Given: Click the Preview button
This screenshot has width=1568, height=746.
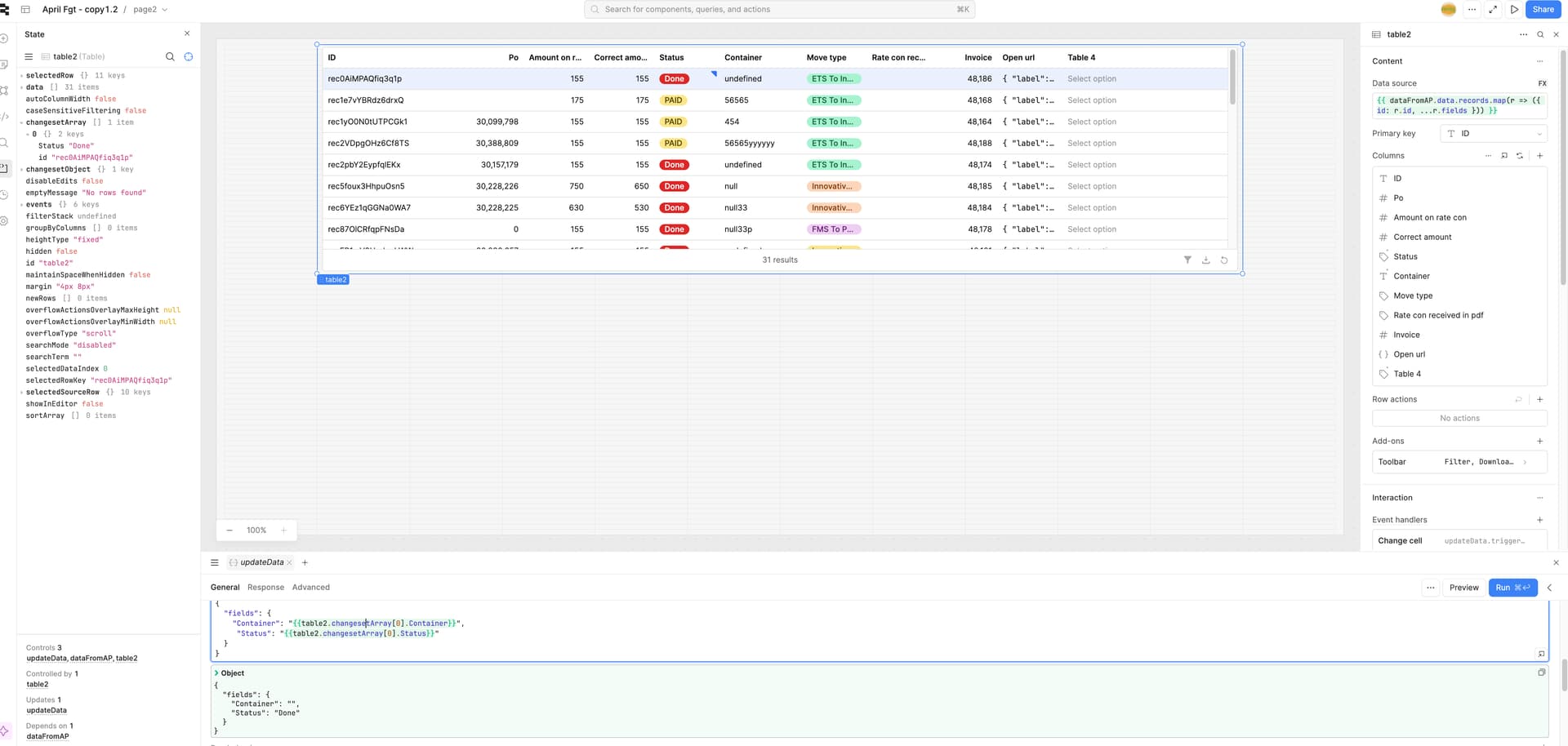Looking at the screenshot, I should coord(1463,588).
